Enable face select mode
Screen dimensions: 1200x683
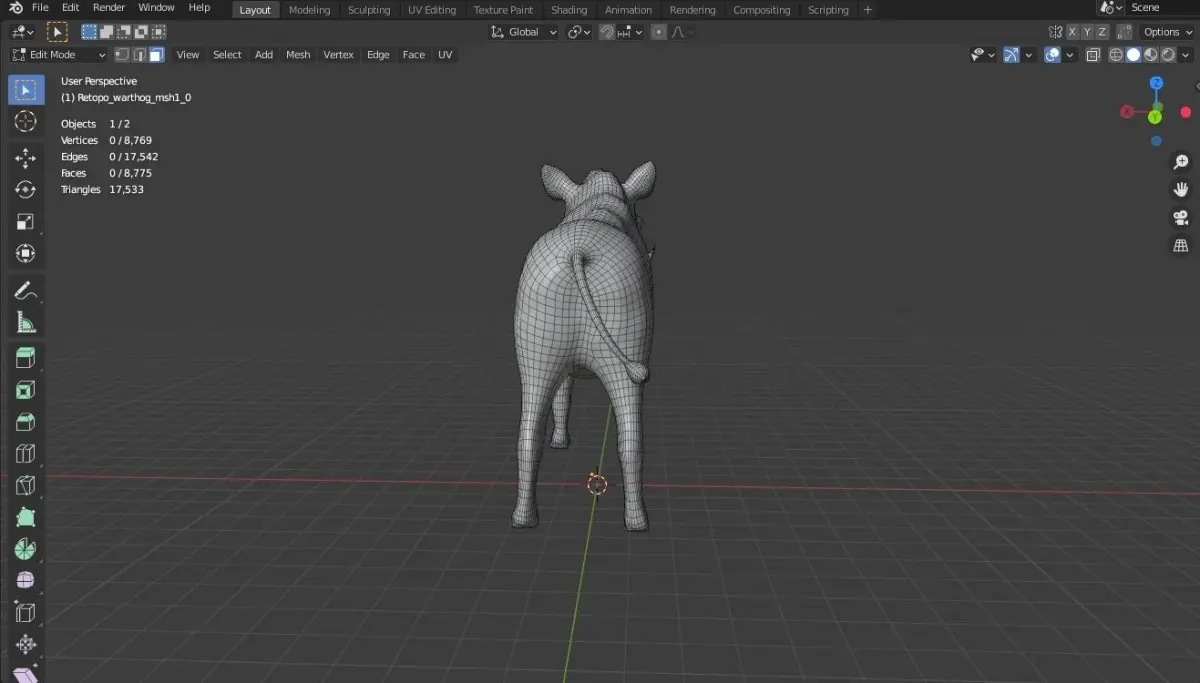click(156, 55)
